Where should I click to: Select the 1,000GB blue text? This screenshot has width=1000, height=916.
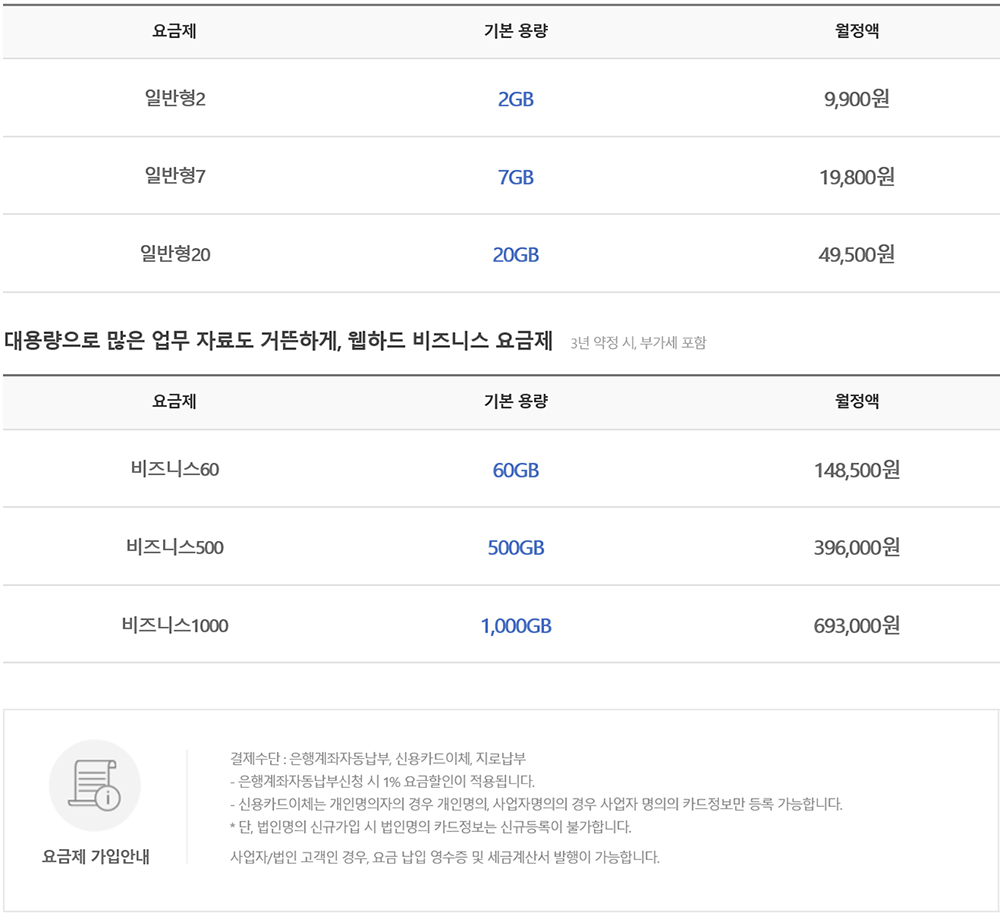(518, 624)
